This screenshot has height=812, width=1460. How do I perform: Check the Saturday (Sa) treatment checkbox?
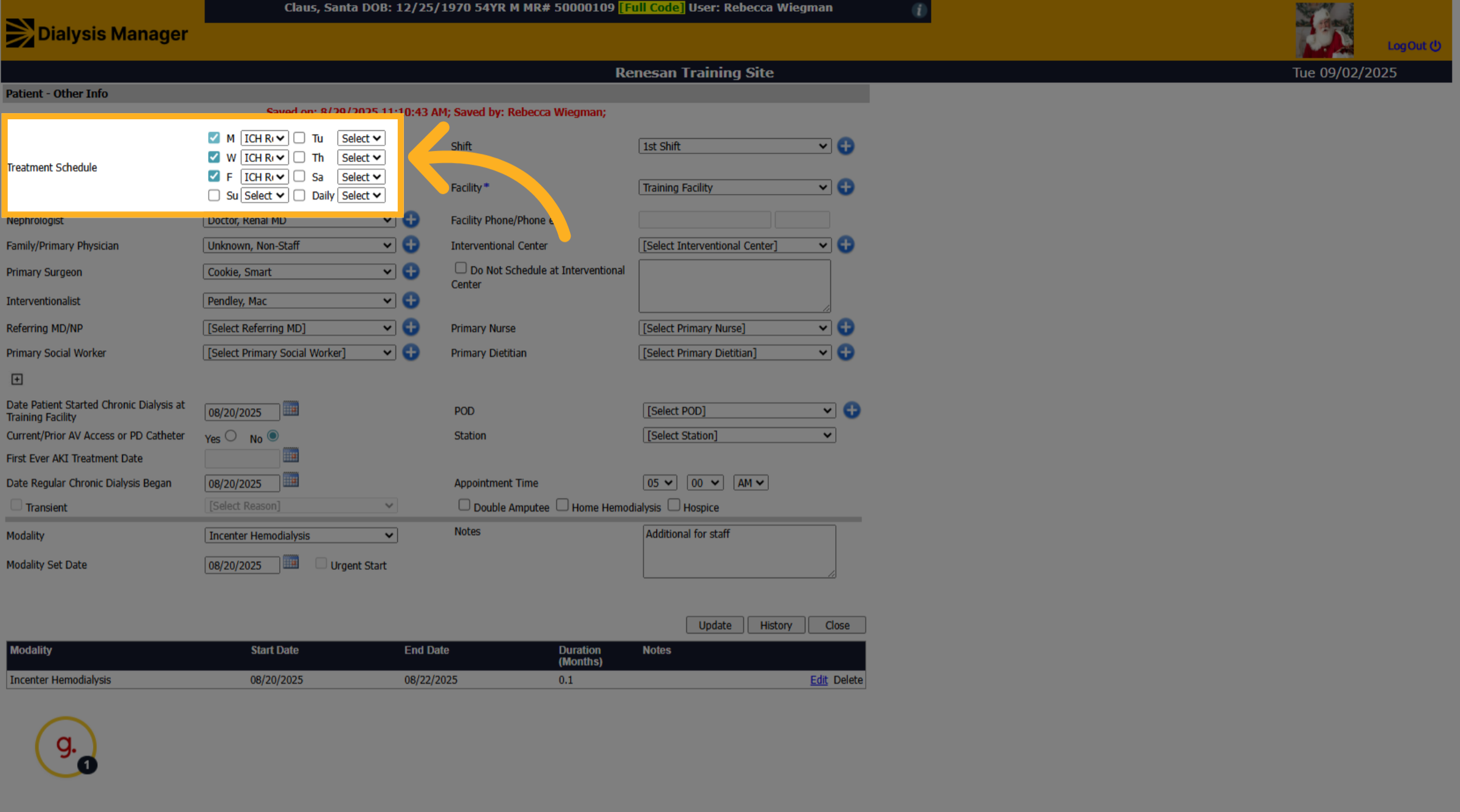tap(299, 176)
